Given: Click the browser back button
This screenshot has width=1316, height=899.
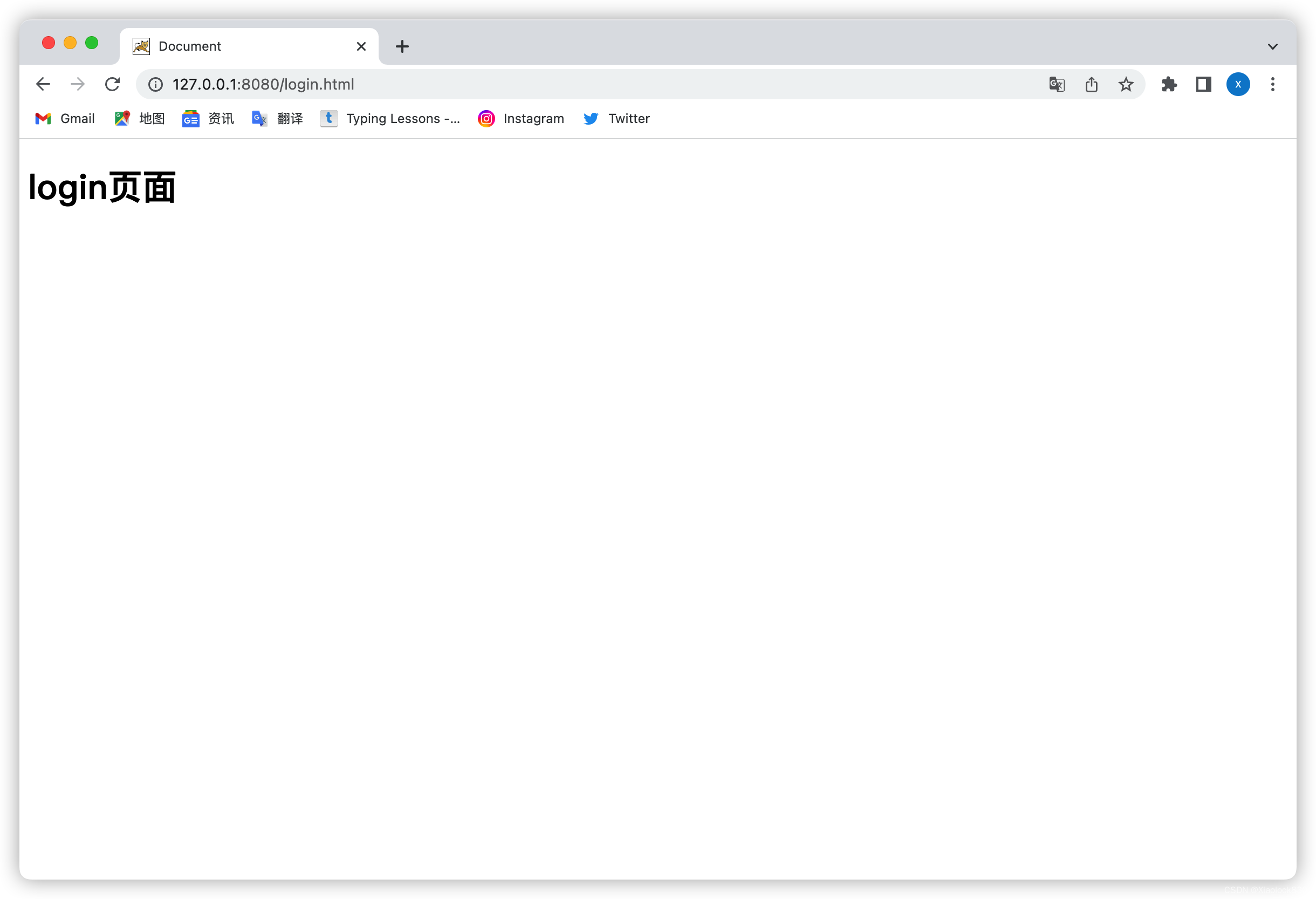Looking at the screenshot, I should click(42, 84).
